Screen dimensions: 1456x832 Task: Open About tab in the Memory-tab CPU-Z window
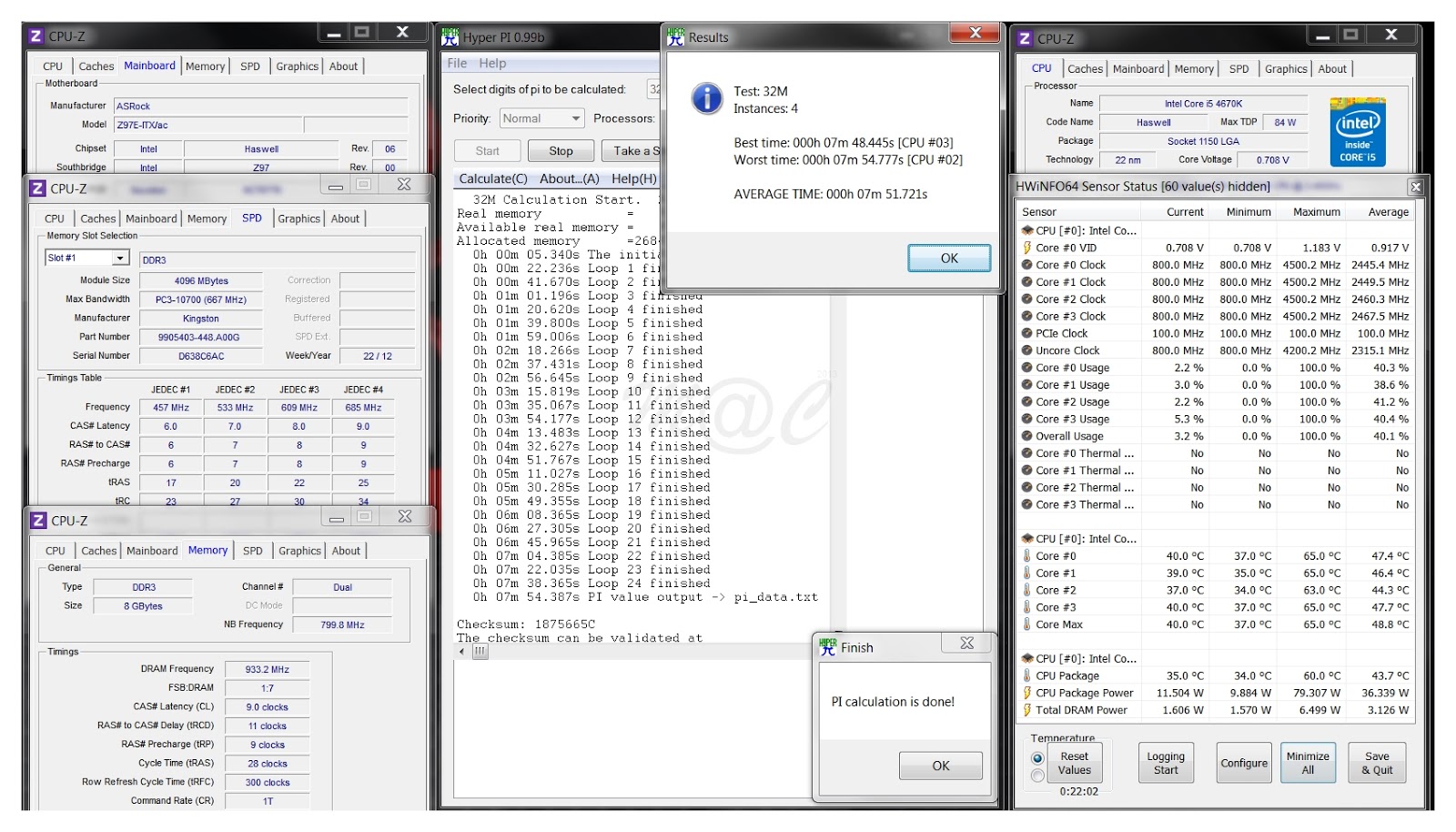pos(346,551)
